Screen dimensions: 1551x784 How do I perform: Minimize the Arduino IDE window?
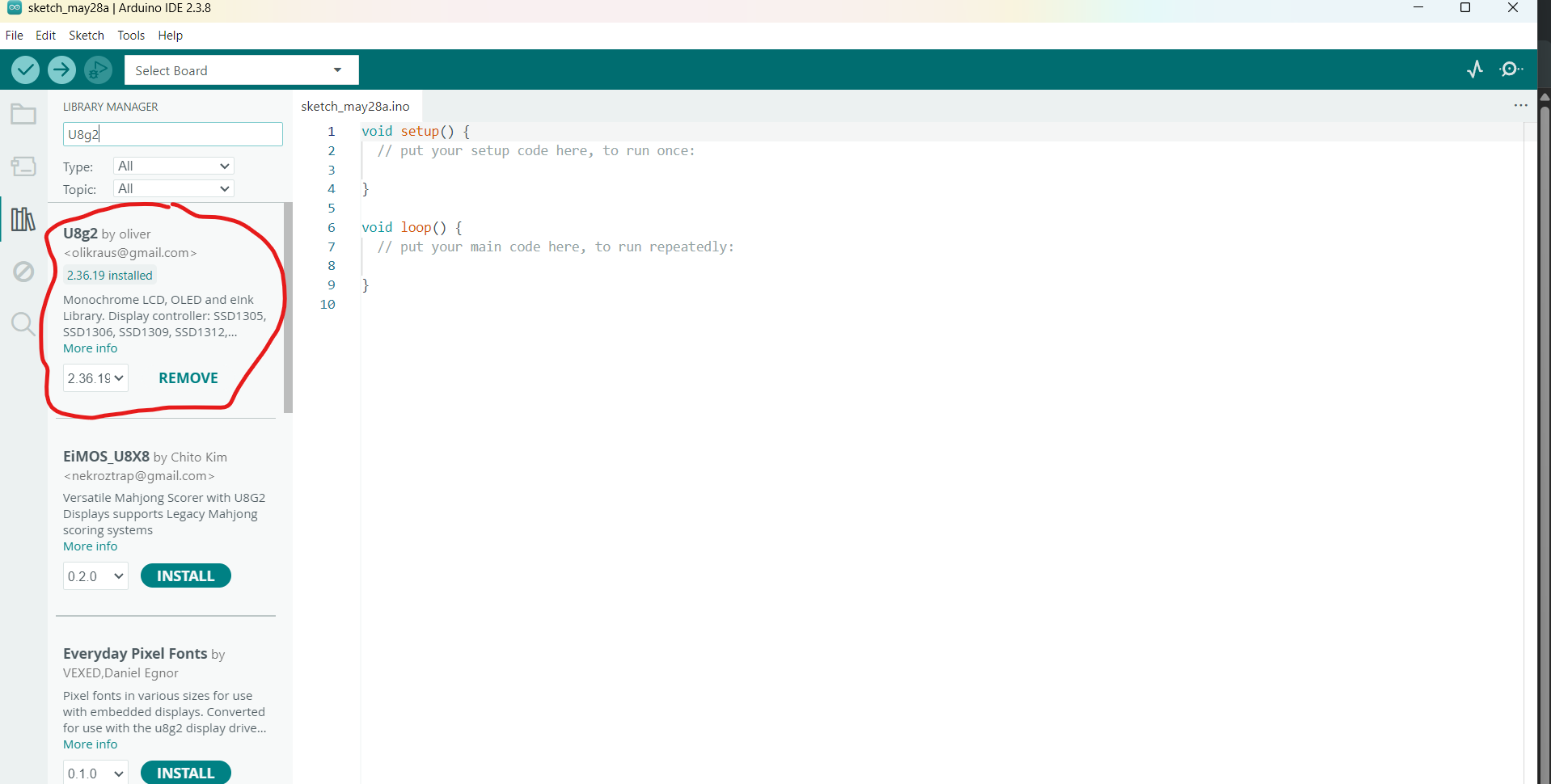pyautogui.click(x=1418, y=8)
